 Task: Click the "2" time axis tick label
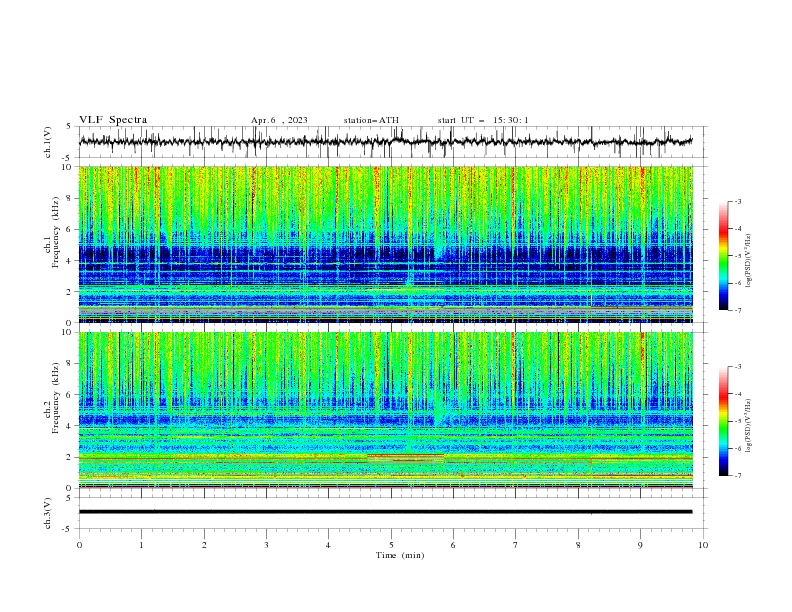[x=204, y=545]
